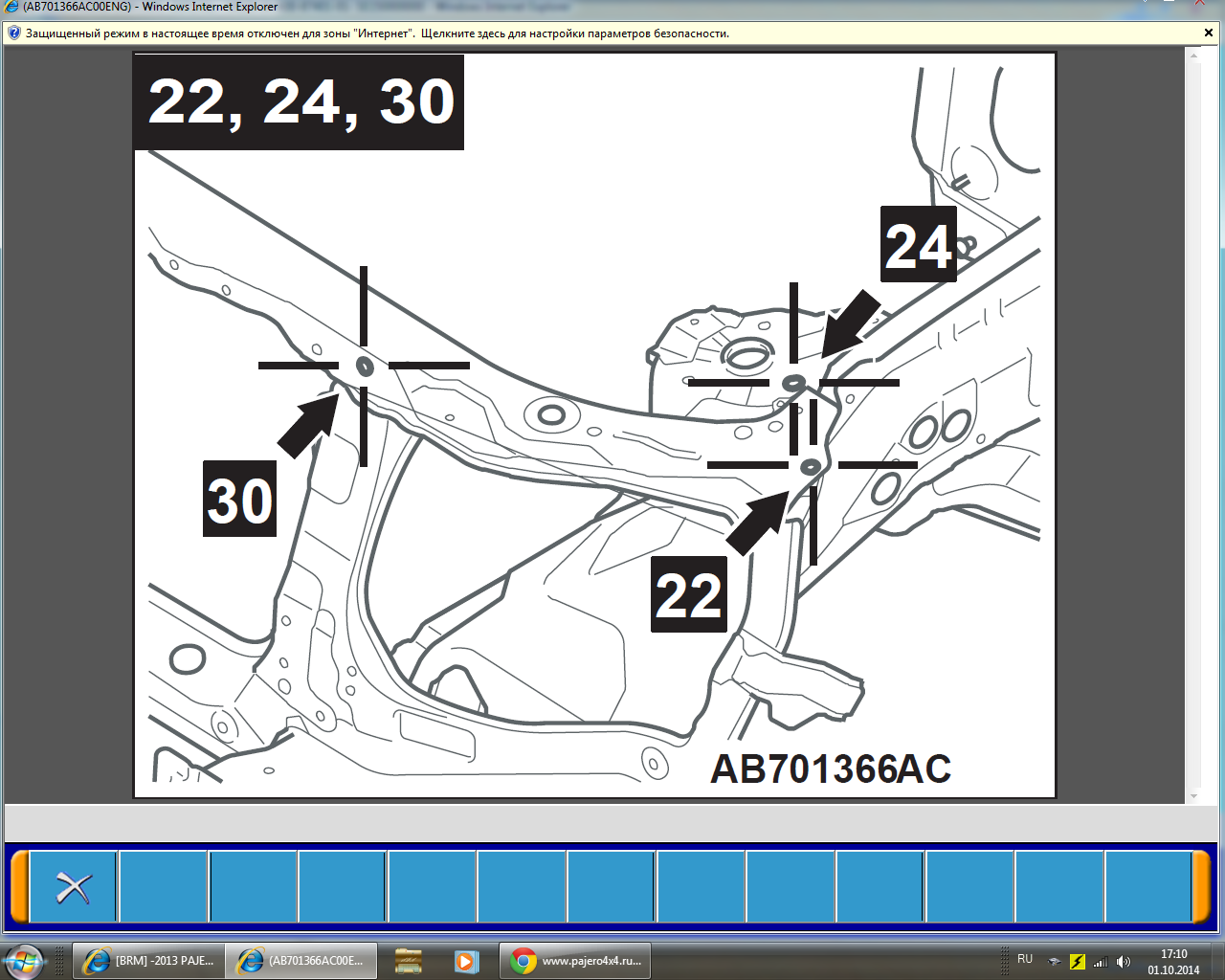
Task: Click the scrollbar down arrow
Action: click(1193, 795)
